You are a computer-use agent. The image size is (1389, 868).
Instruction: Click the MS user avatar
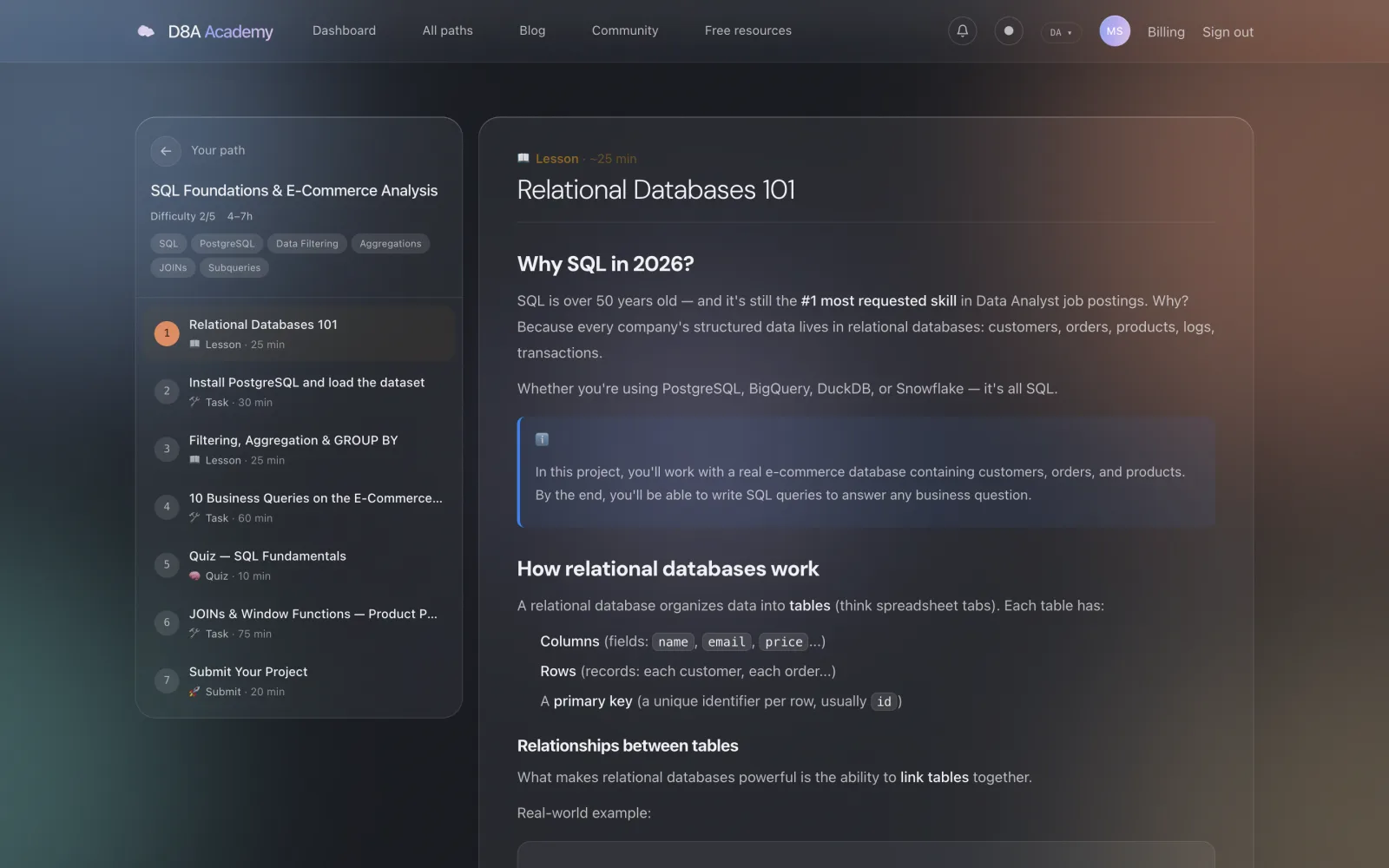click(1115, 31)
